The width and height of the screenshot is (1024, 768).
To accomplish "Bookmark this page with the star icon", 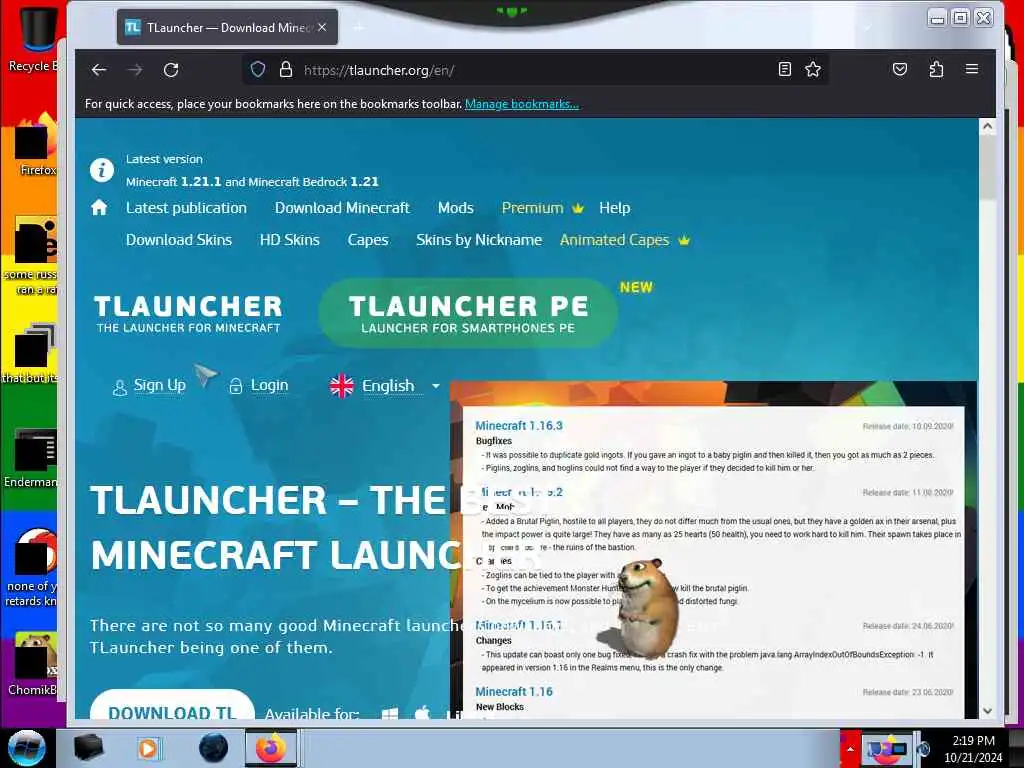I will coord(813,69).
